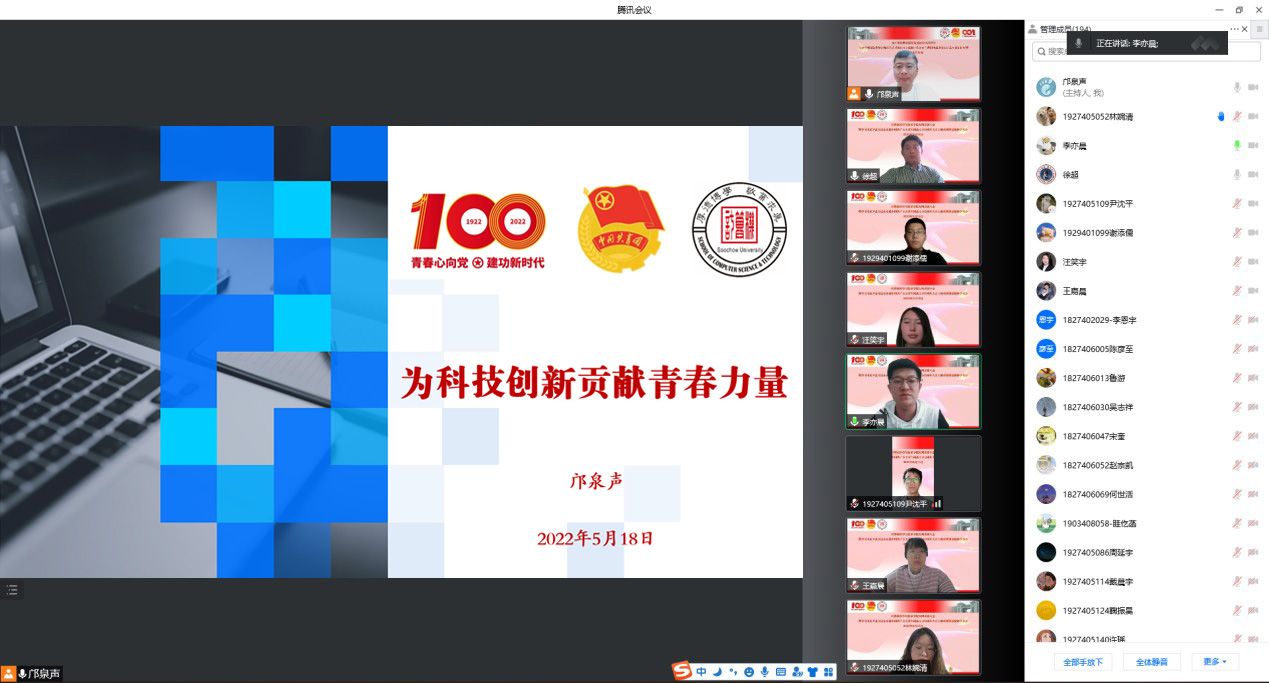Click the 全部手放下 lower all hands button

pyautogui.click(x=1083, y=662)
